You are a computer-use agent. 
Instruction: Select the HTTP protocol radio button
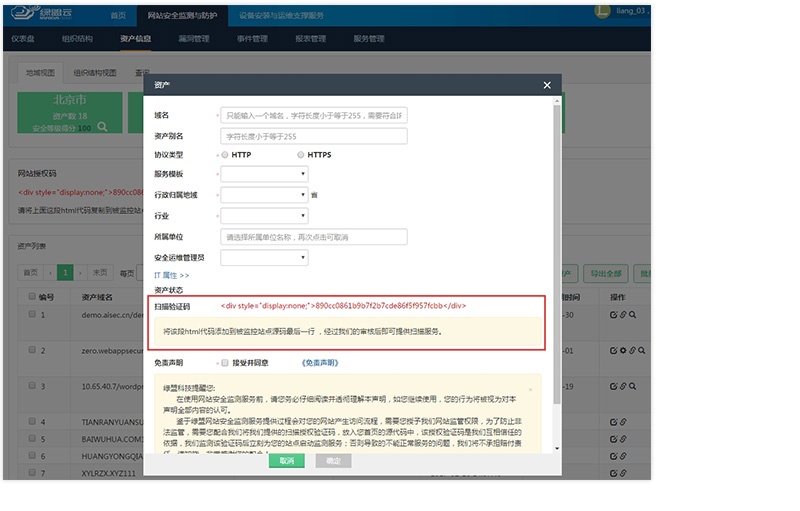click(x=224, y=155)
